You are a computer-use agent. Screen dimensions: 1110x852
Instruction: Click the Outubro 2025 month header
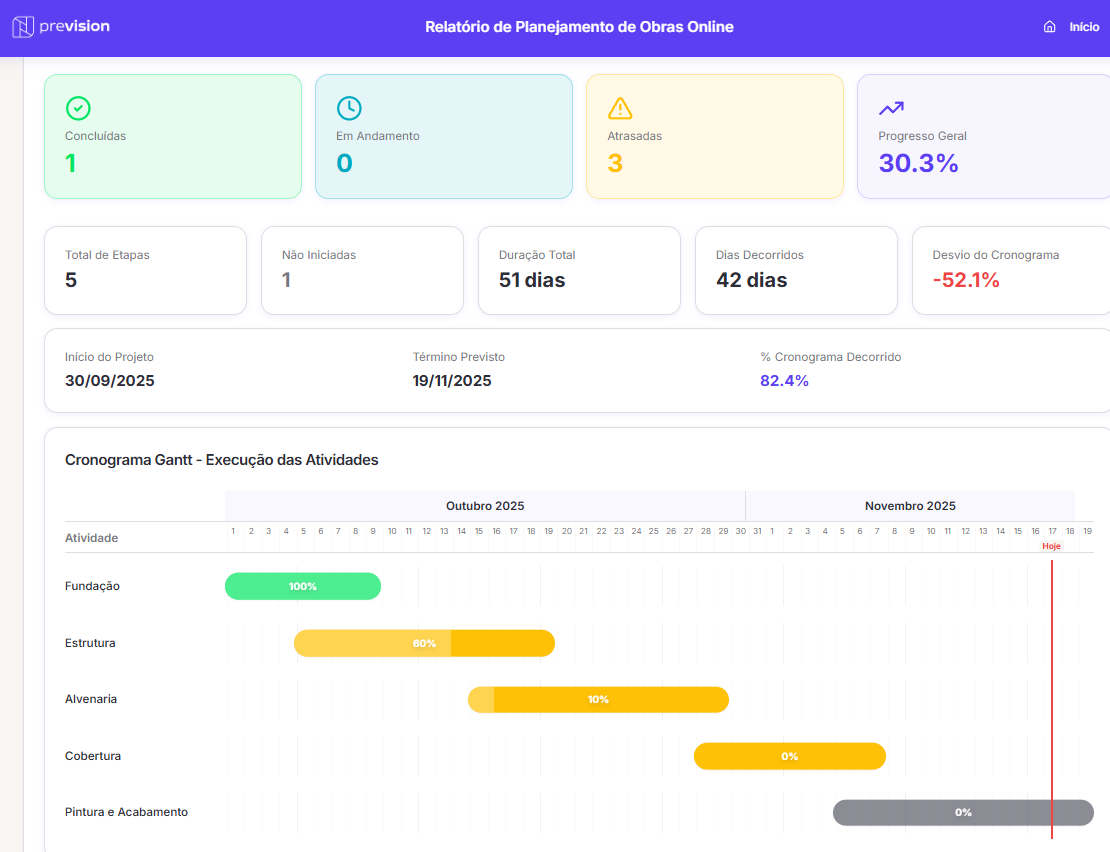pyautogui.click(x=485, y=506)
